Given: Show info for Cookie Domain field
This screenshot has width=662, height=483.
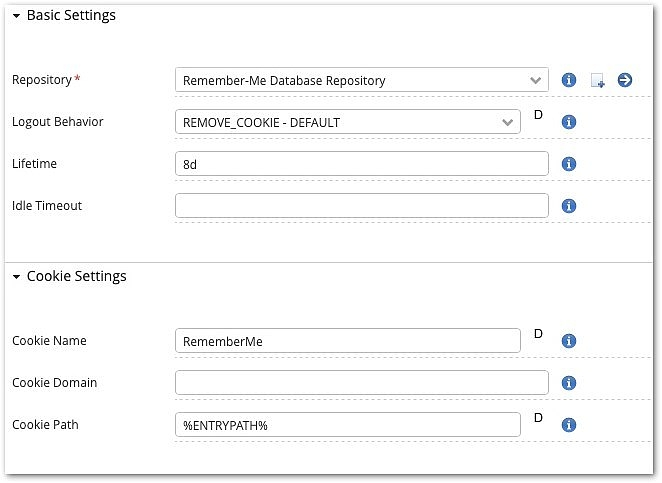Looking at the screenshot, I should [x=569, y=383].
